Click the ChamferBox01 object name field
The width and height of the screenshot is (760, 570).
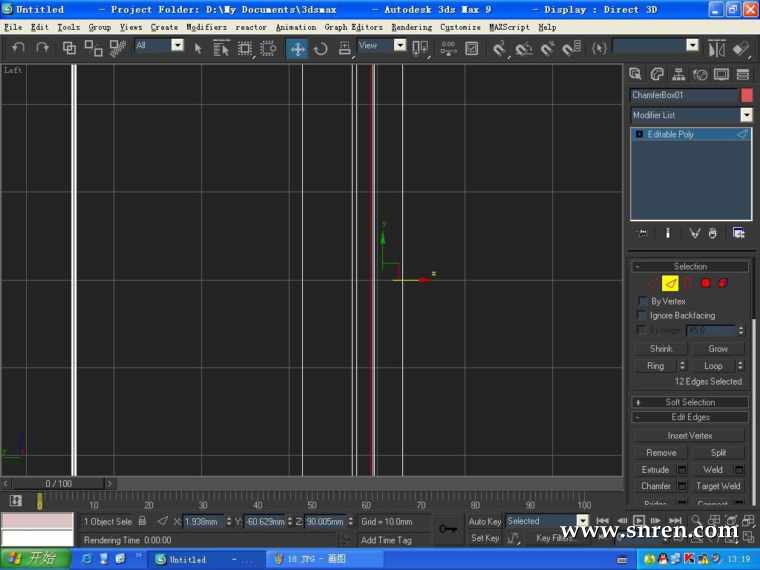(684, 95)
